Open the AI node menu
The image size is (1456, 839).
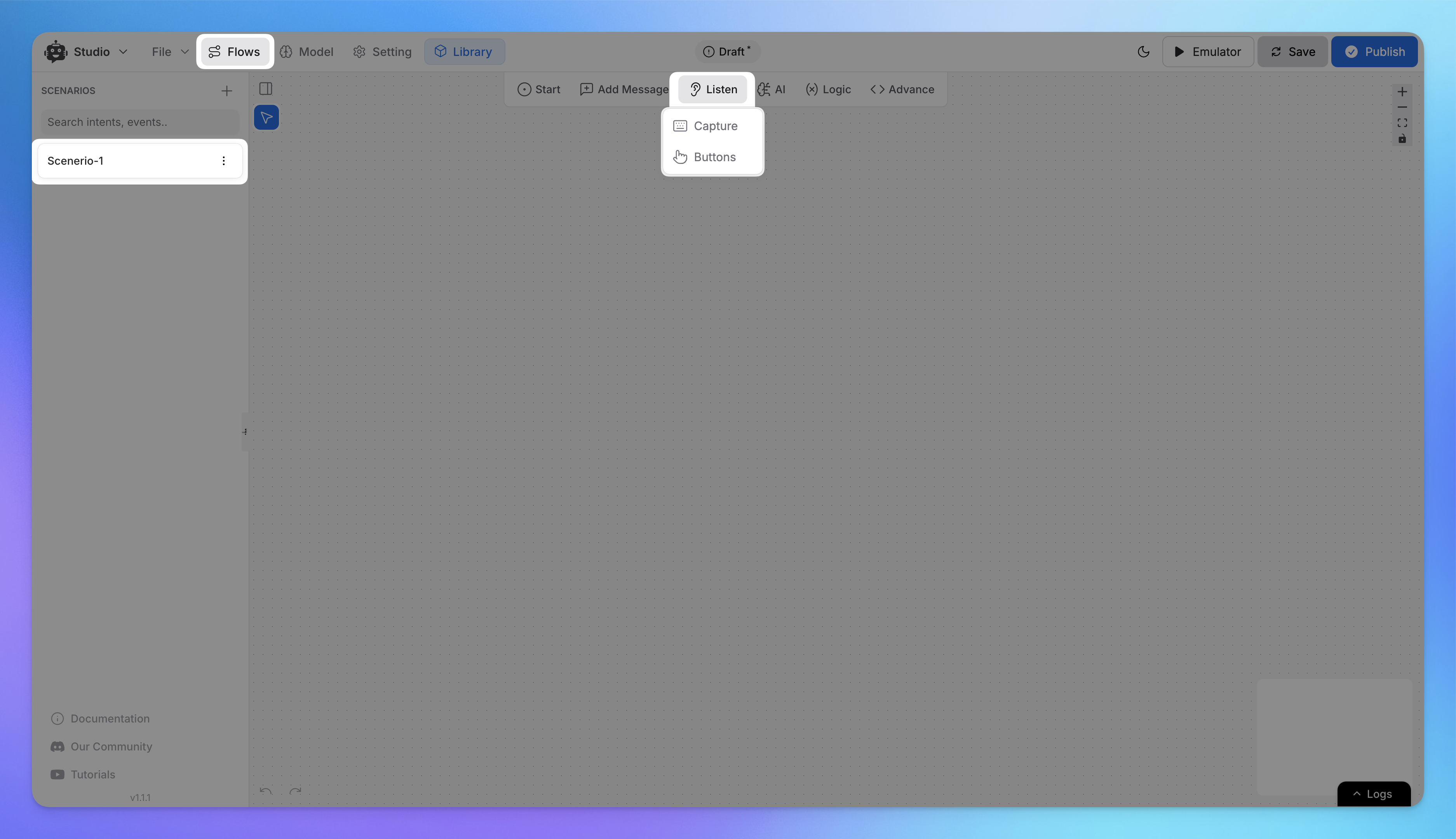771,89
